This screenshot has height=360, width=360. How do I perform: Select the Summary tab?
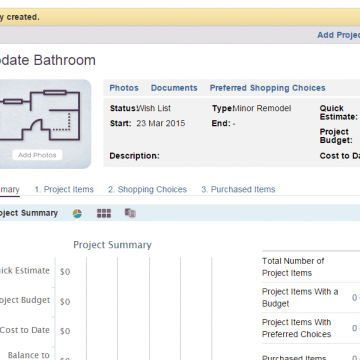pyautogui.click(x=10, y=189)
